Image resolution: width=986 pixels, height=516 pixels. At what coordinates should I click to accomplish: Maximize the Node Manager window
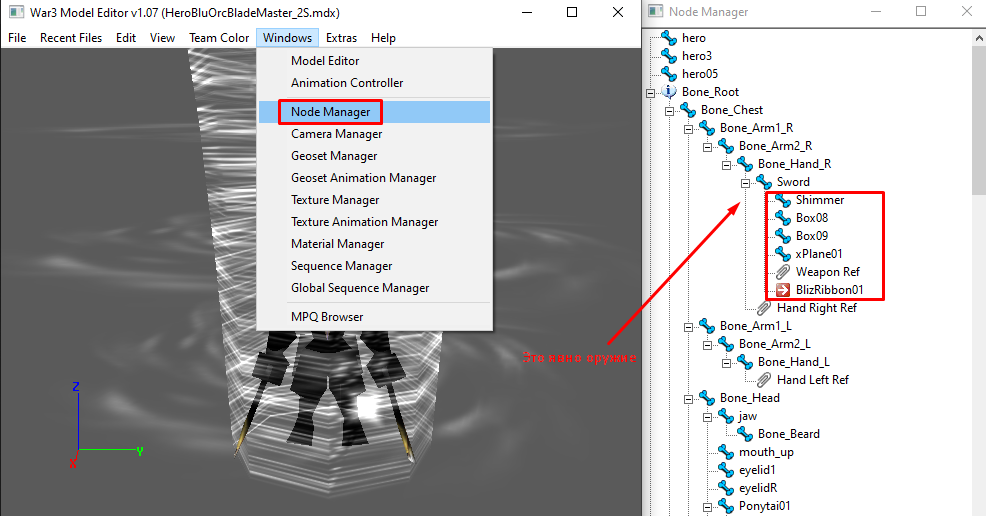[921, 11]
